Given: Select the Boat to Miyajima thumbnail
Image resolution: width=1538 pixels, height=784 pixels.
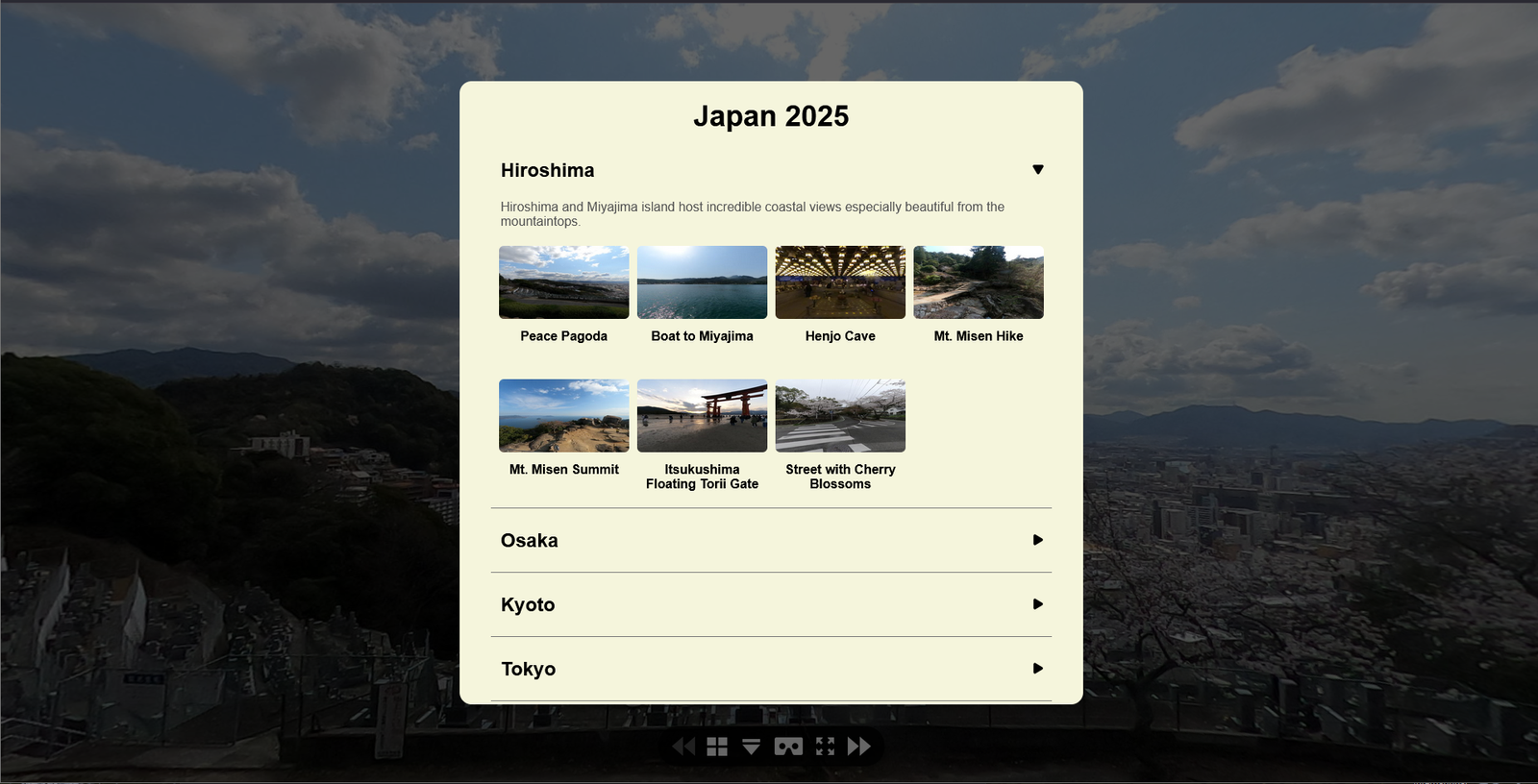Looking at the screenshot, I should (x=702, y=282).
